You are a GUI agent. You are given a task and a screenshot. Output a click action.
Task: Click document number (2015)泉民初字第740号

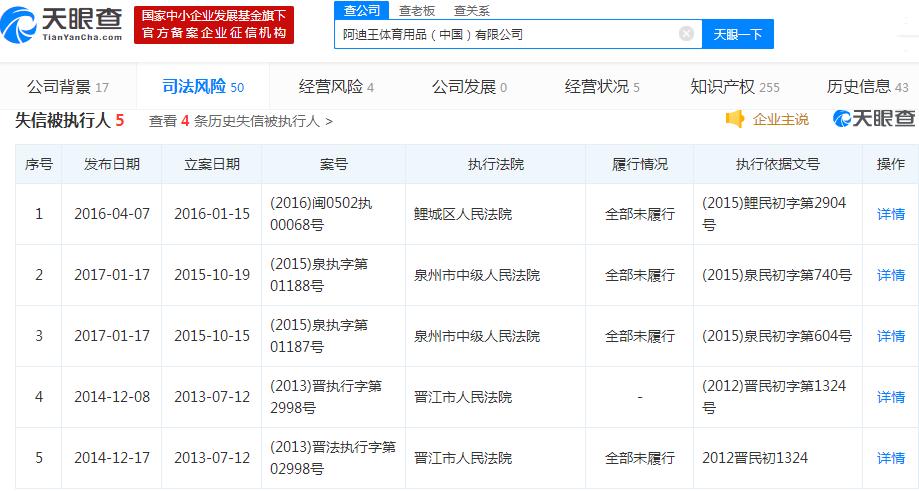point(777,275)
